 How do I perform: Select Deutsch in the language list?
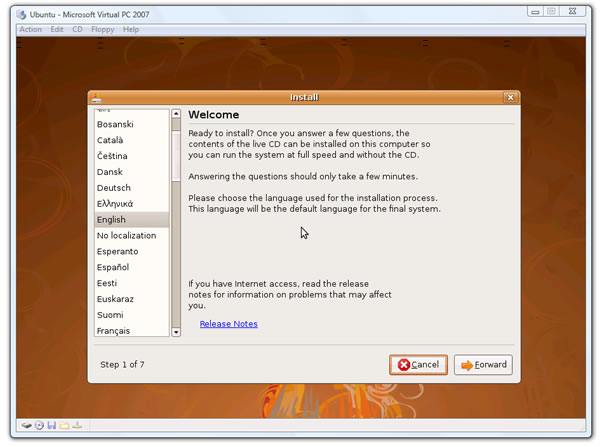pyautogui.click(x=114, y=188)
